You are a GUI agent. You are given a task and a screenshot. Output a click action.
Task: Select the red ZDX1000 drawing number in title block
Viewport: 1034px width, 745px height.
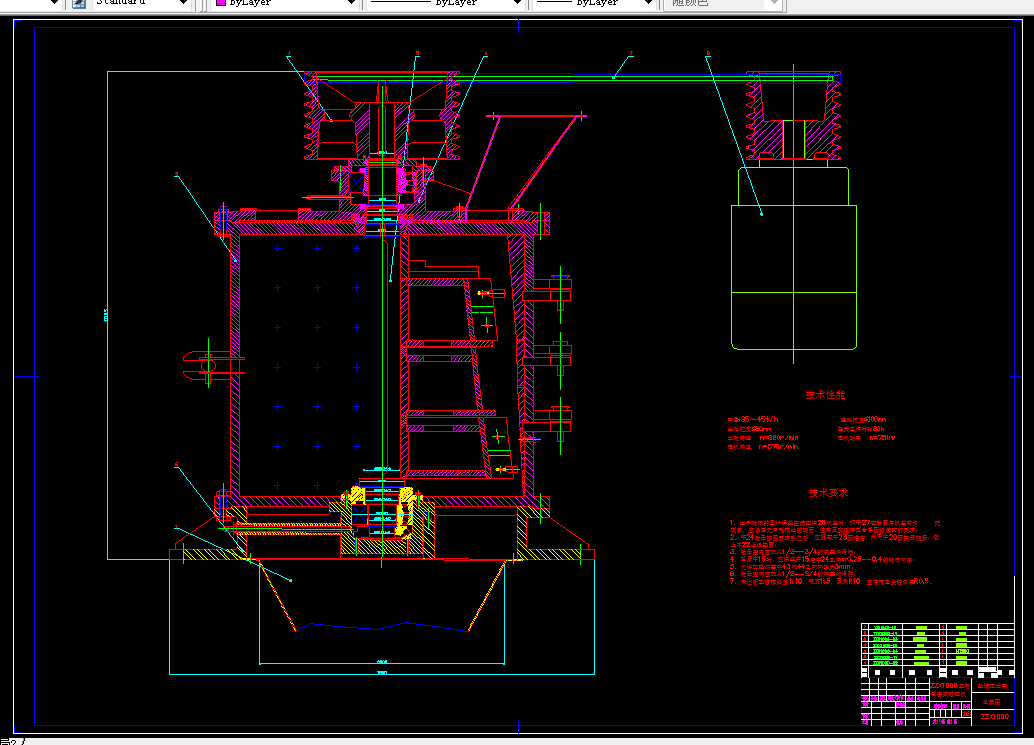pos(994,717)
